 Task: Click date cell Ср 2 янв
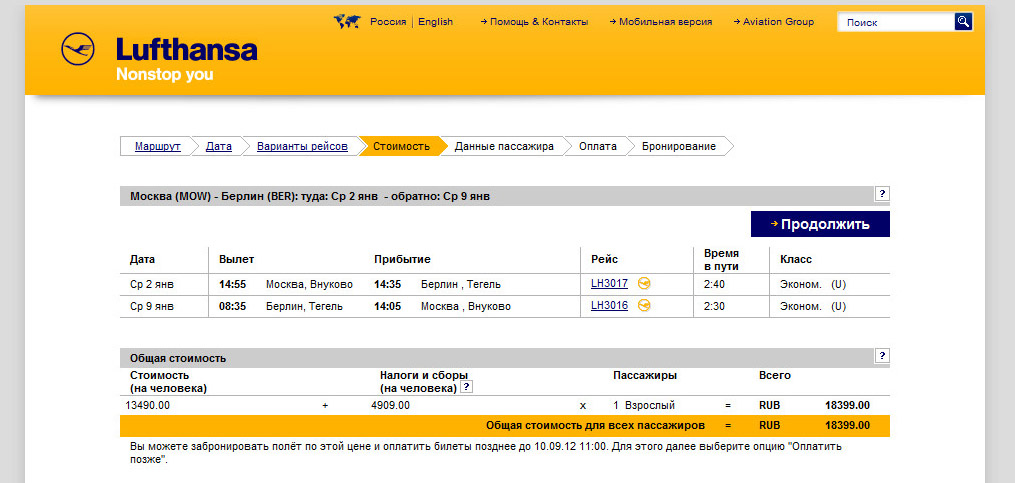(x=152, y=284)
